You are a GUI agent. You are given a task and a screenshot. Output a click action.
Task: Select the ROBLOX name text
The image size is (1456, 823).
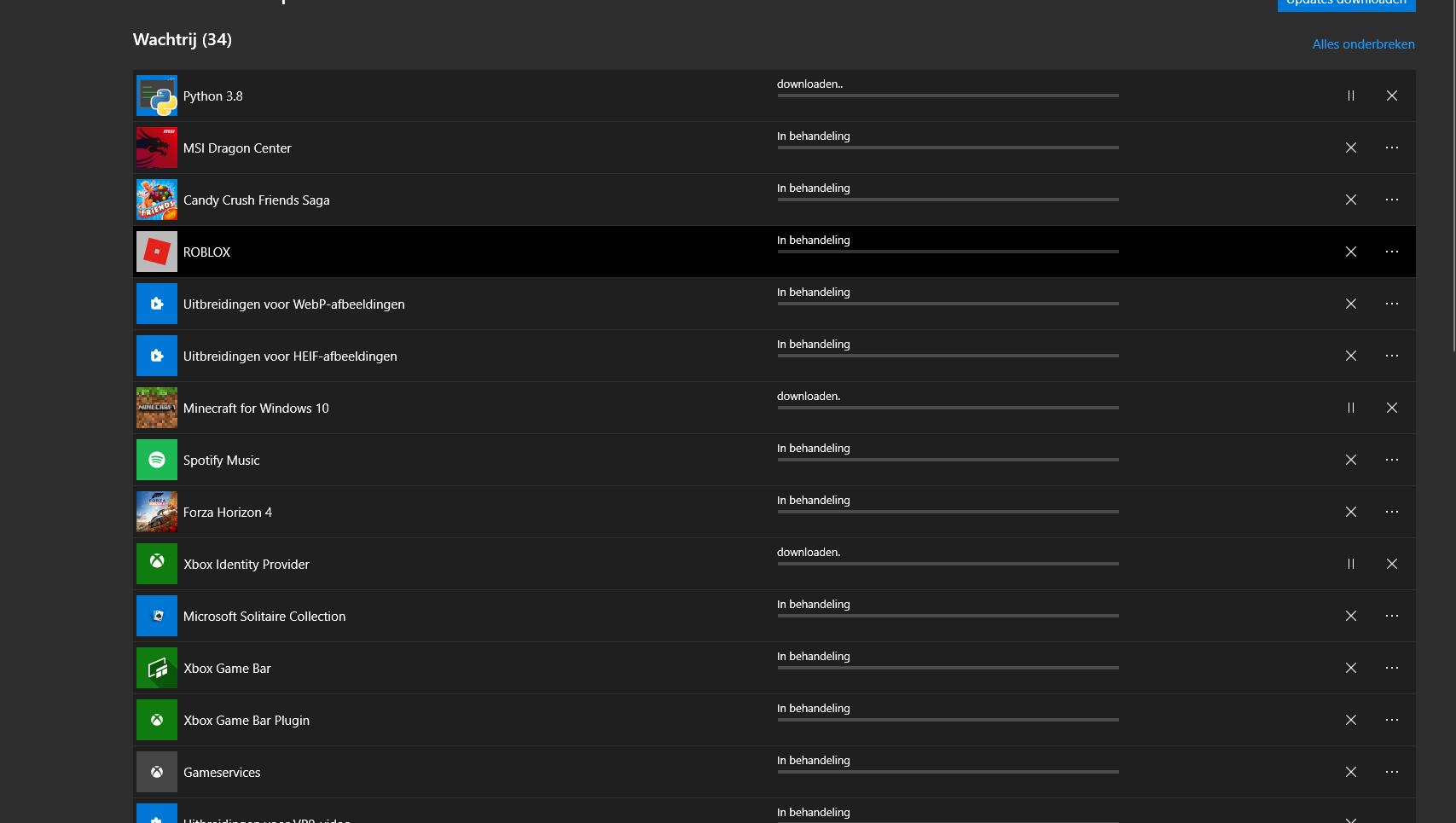tap(207, 252)
